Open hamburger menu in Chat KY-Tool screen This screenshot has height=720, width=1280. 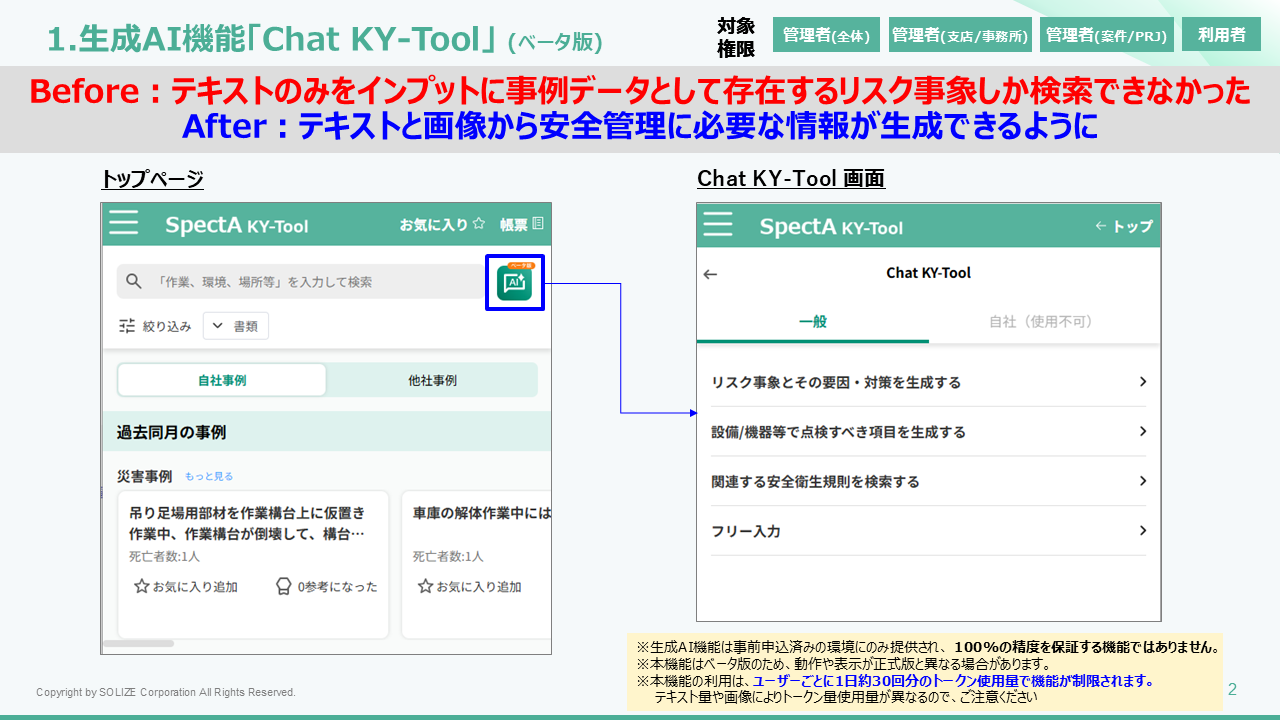point(718,224)
